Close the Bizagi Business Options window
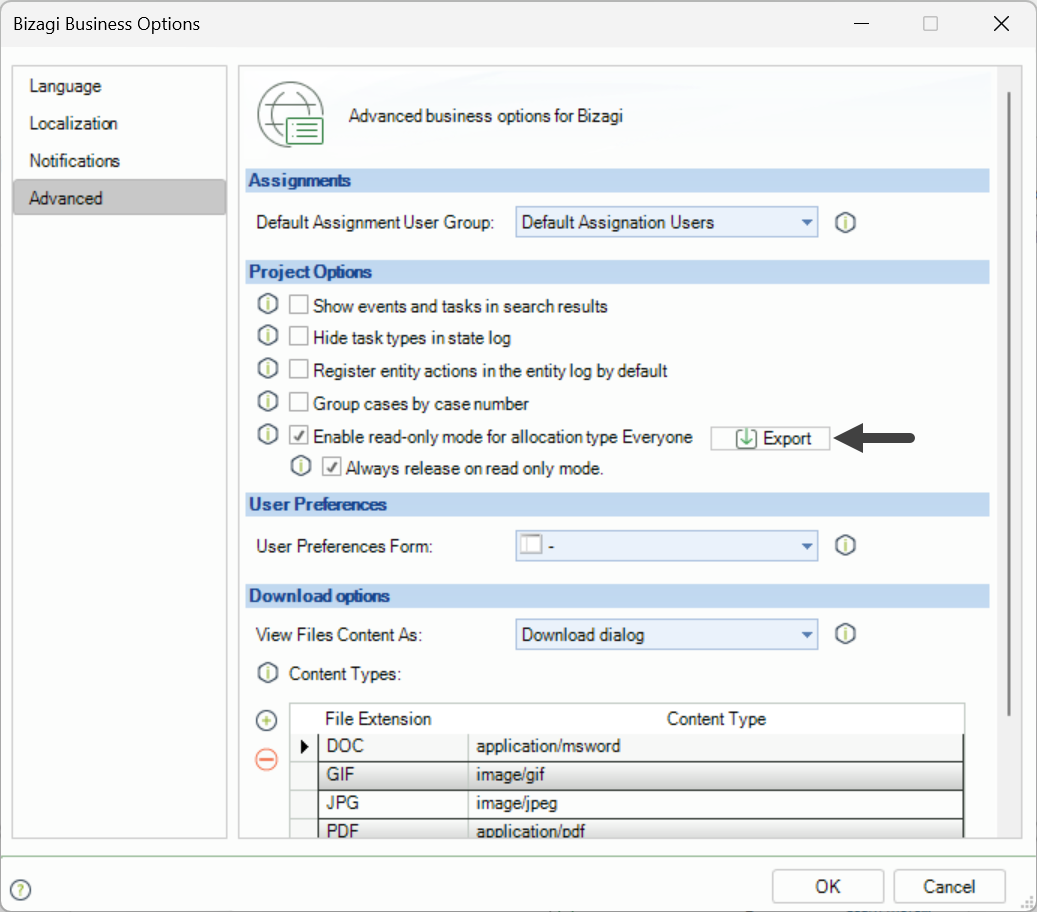The image size is (1037, 912). (1001, 24)
